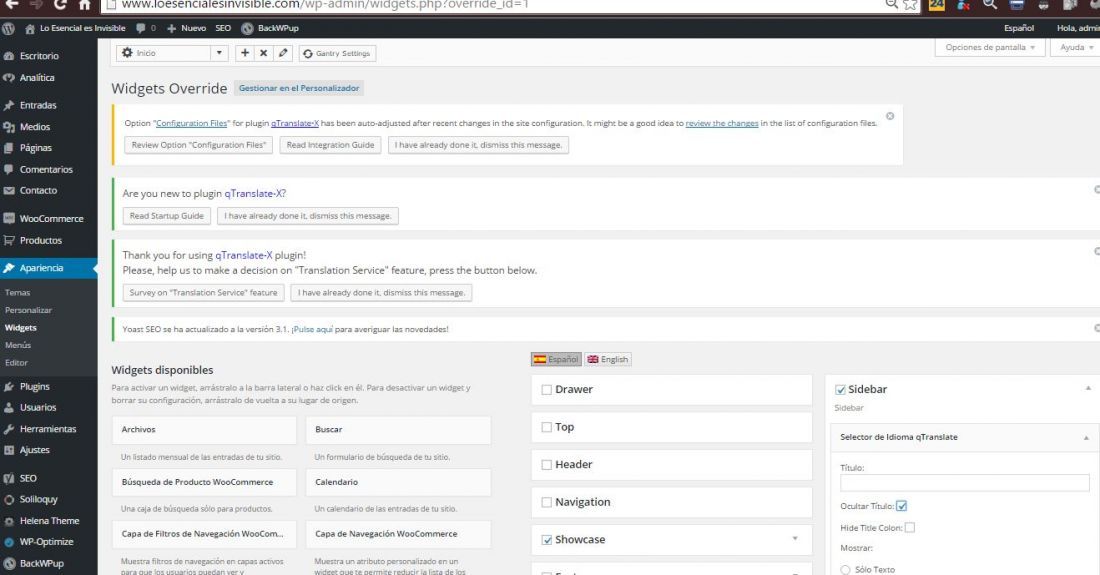Expand the Ayuda help dropdown
1100x575 pixels.
pos(1076,48)
